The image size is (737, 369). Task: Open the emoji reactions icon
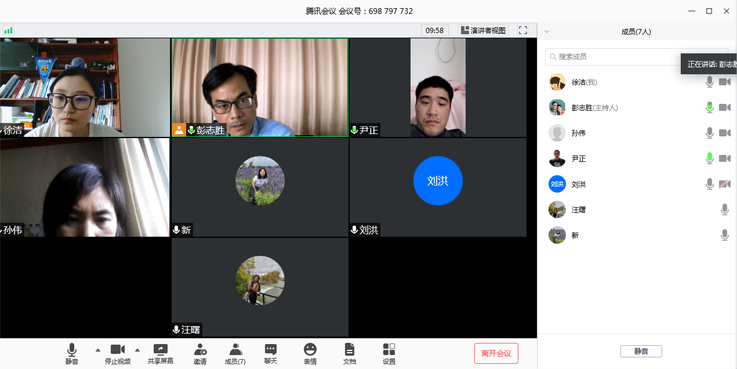tap(310, 353)
